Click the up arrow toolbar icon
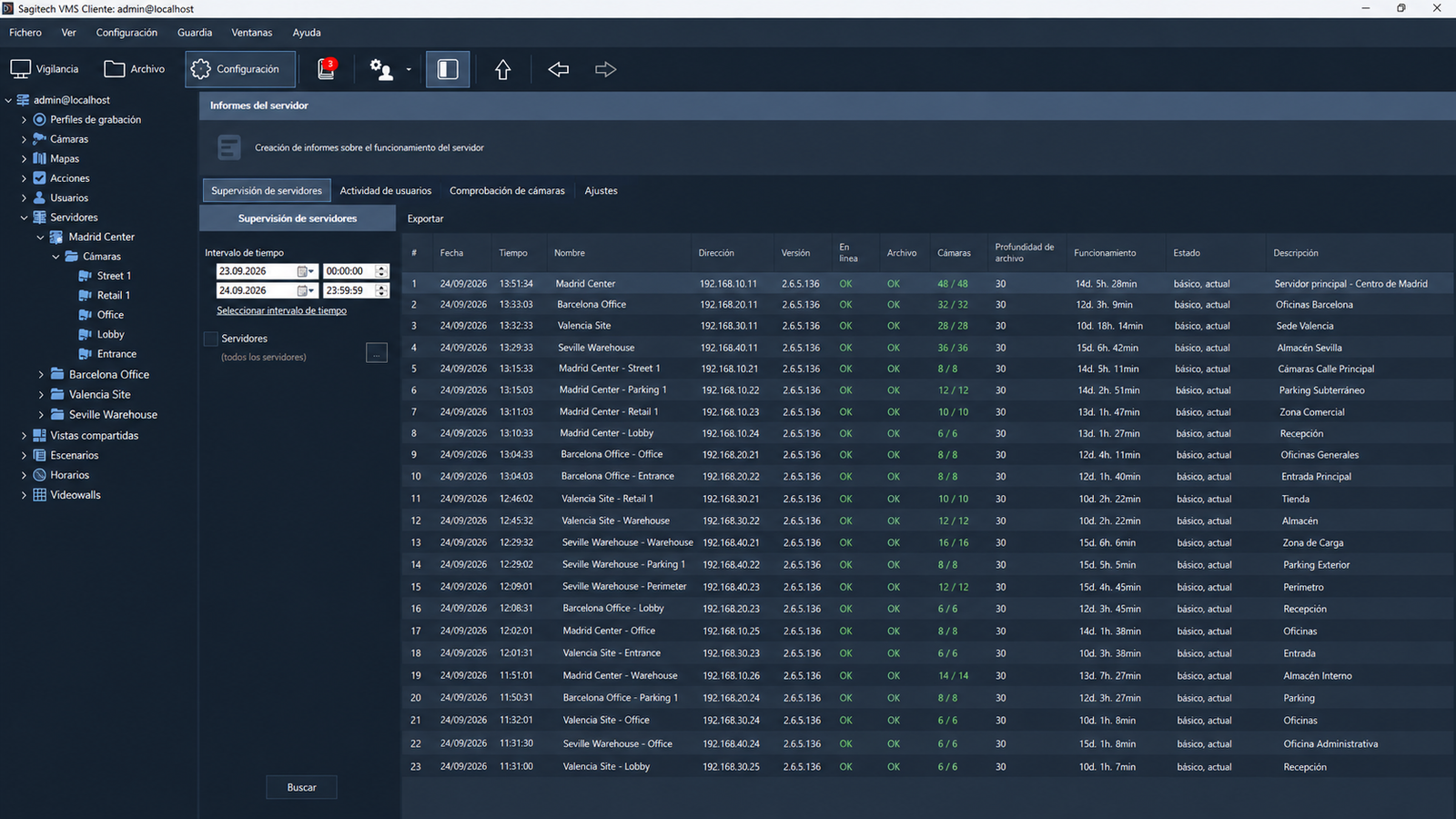The height and width of the screenshot is (819, 1456). (x=502, y=69)
